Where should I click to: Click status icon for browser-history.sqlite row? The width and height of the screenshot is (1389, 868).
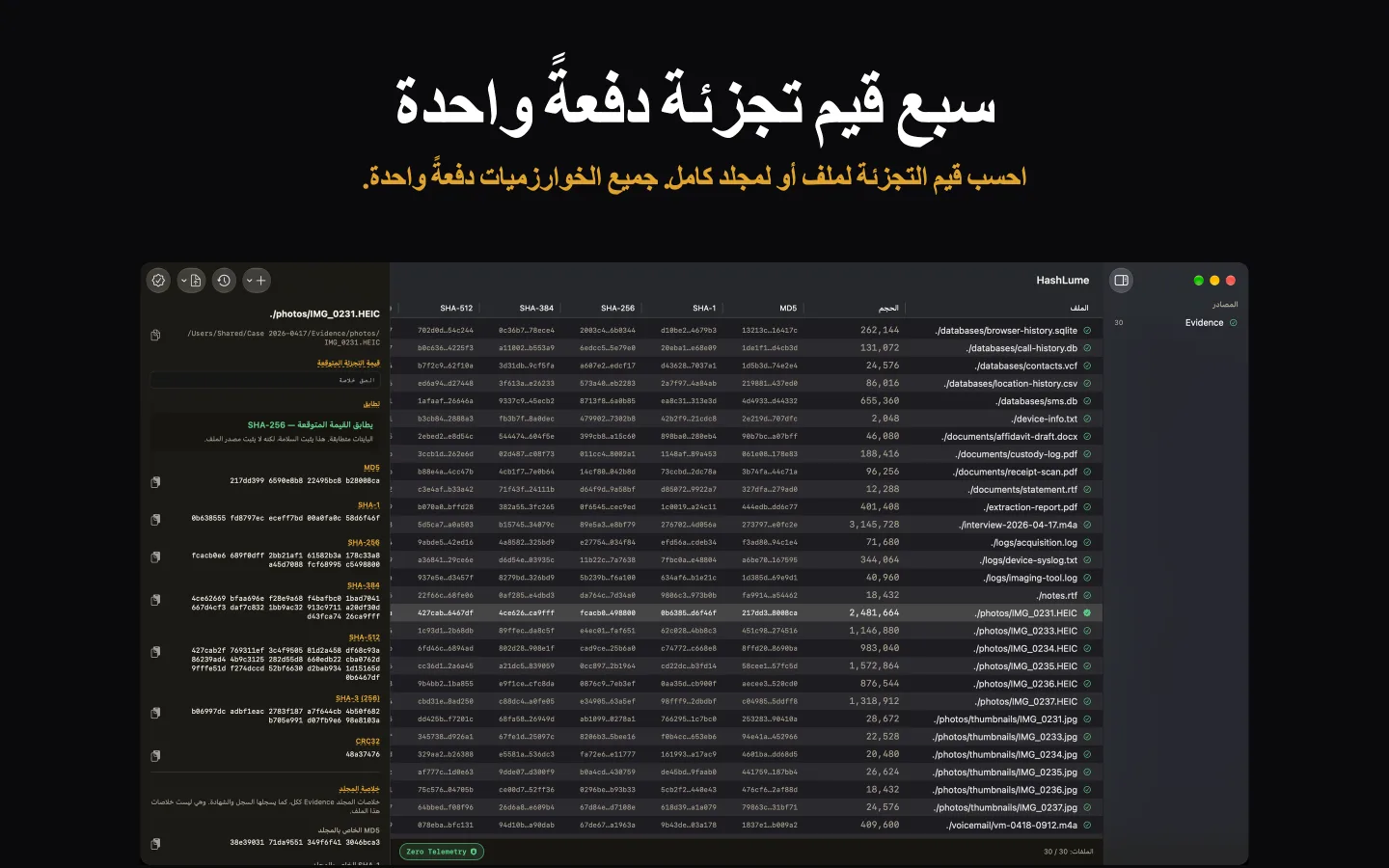(1087, 331)
